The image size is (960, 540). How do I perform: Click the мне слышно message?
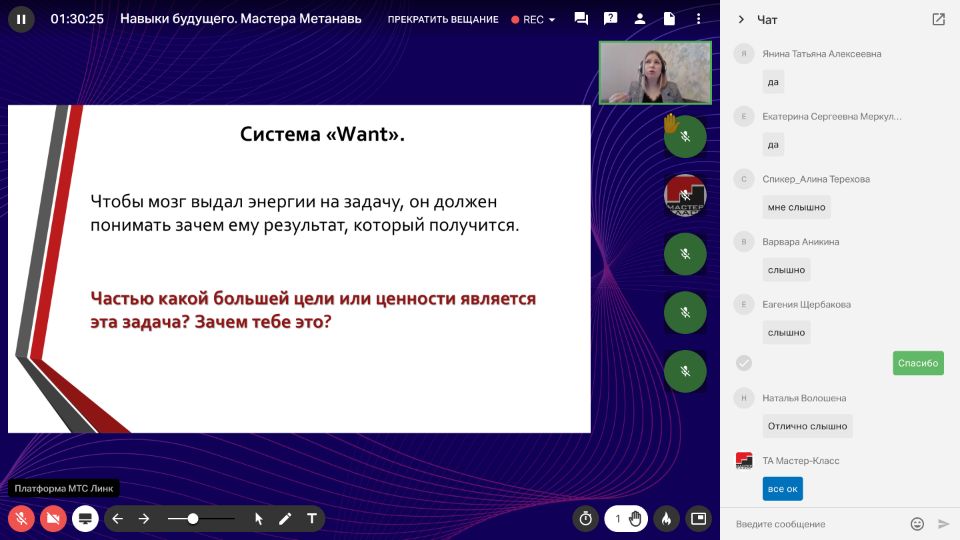pyautogui.click(x=796, y=207)
